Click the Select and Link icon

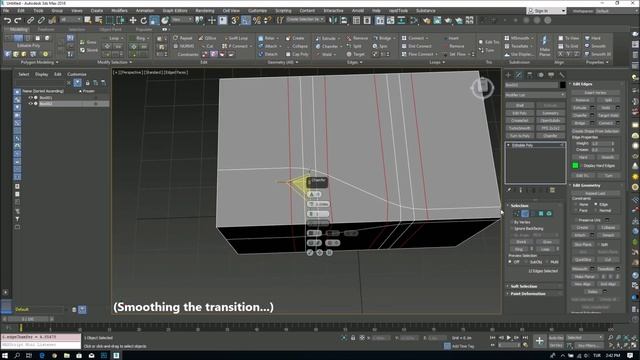(31, 20)
